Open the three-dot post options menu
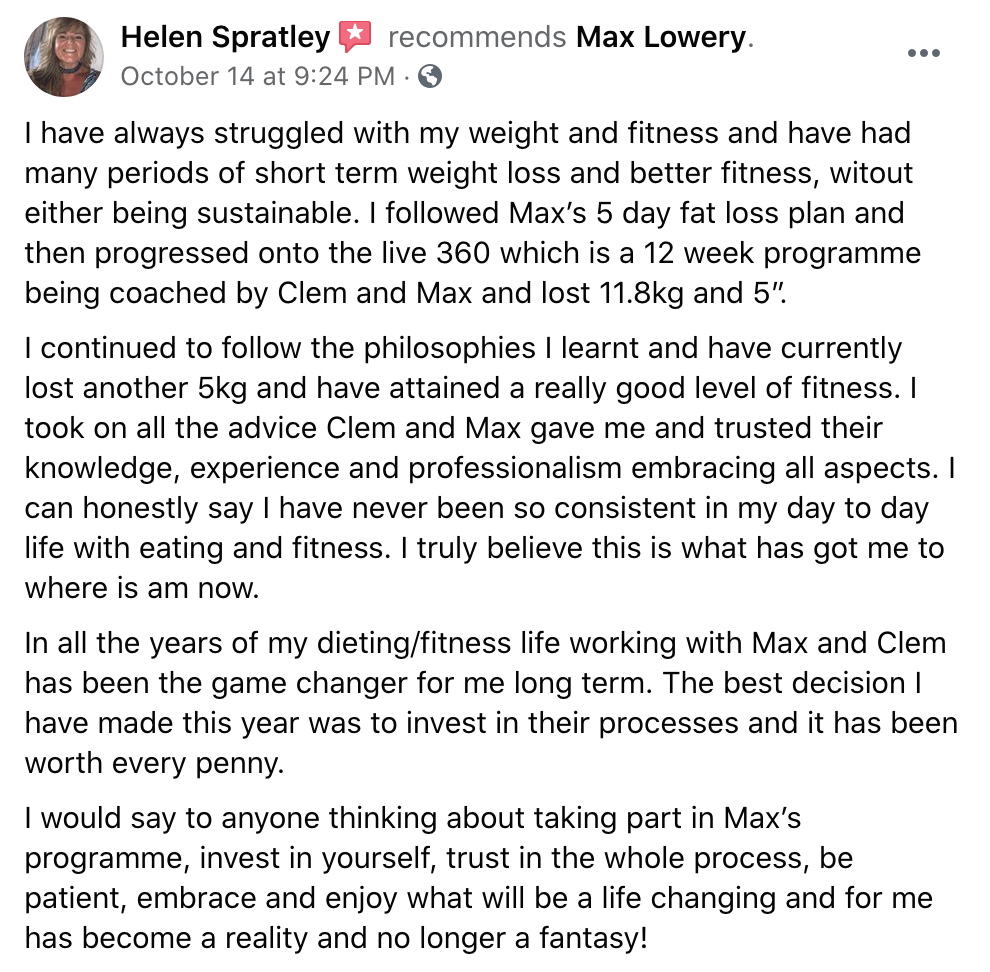 pos(924,53)
